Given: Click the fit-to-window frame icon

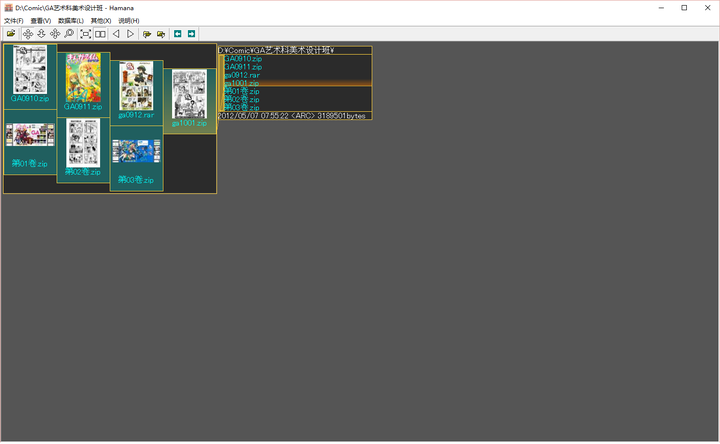Looking at the screenshot, I should click(x=85, y=34).
